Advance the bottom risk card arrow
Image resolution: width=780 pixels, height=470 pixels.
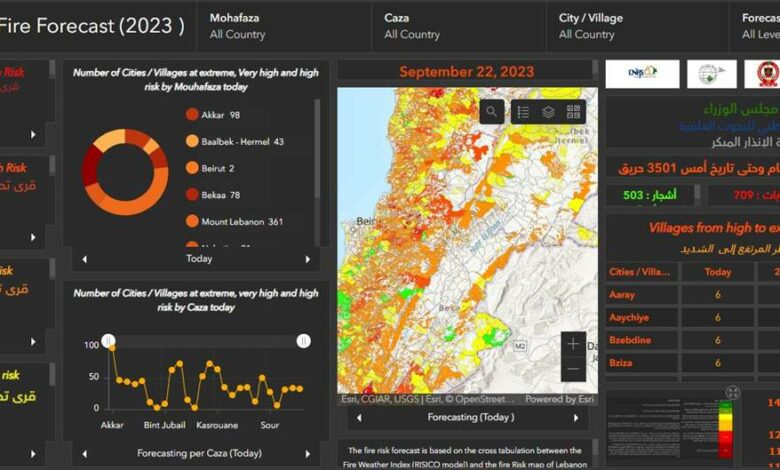click(33, 454)
